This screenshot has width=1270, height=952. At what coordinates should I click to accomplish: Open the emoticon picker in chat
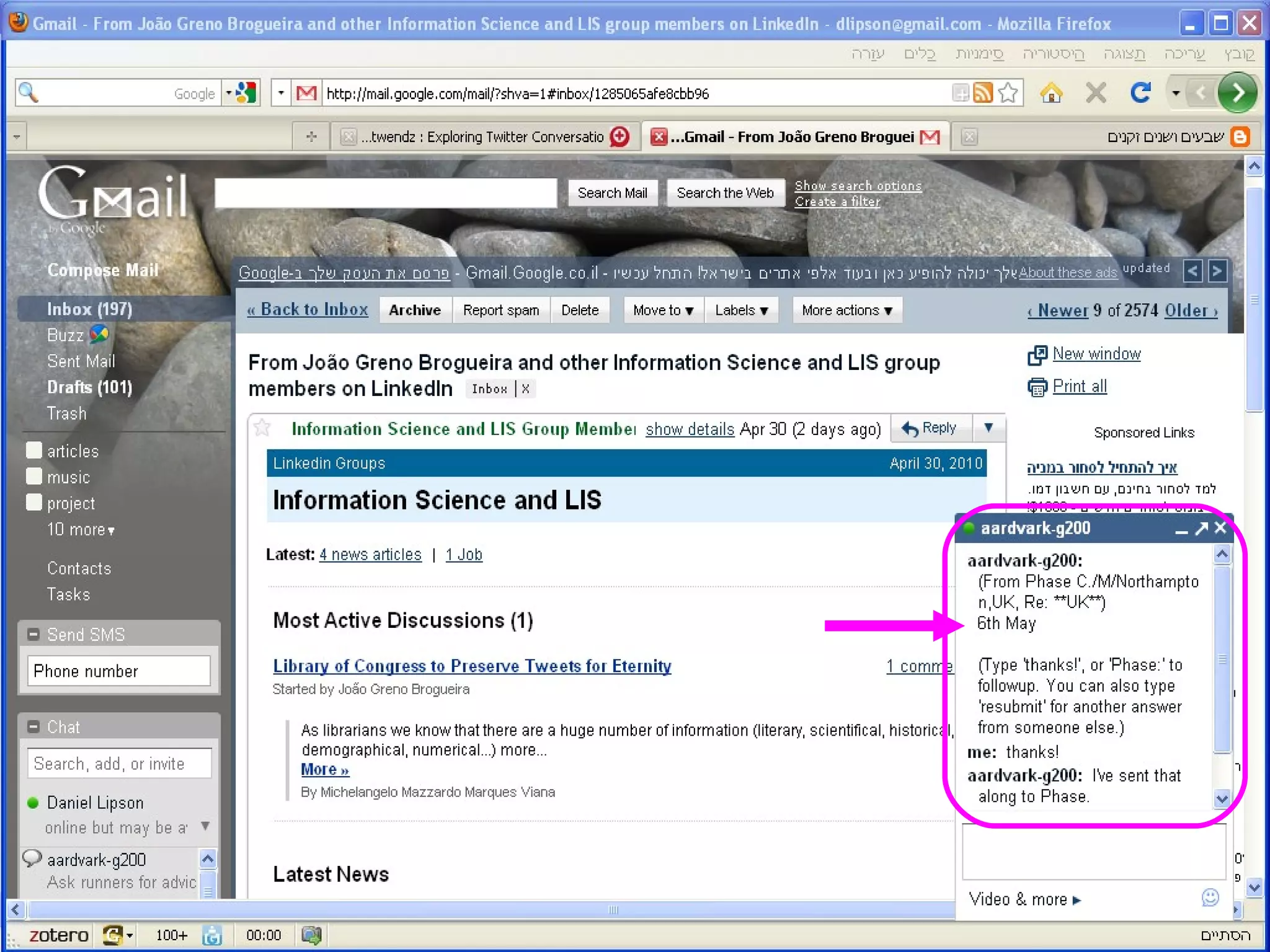(x=1210, y=897)
